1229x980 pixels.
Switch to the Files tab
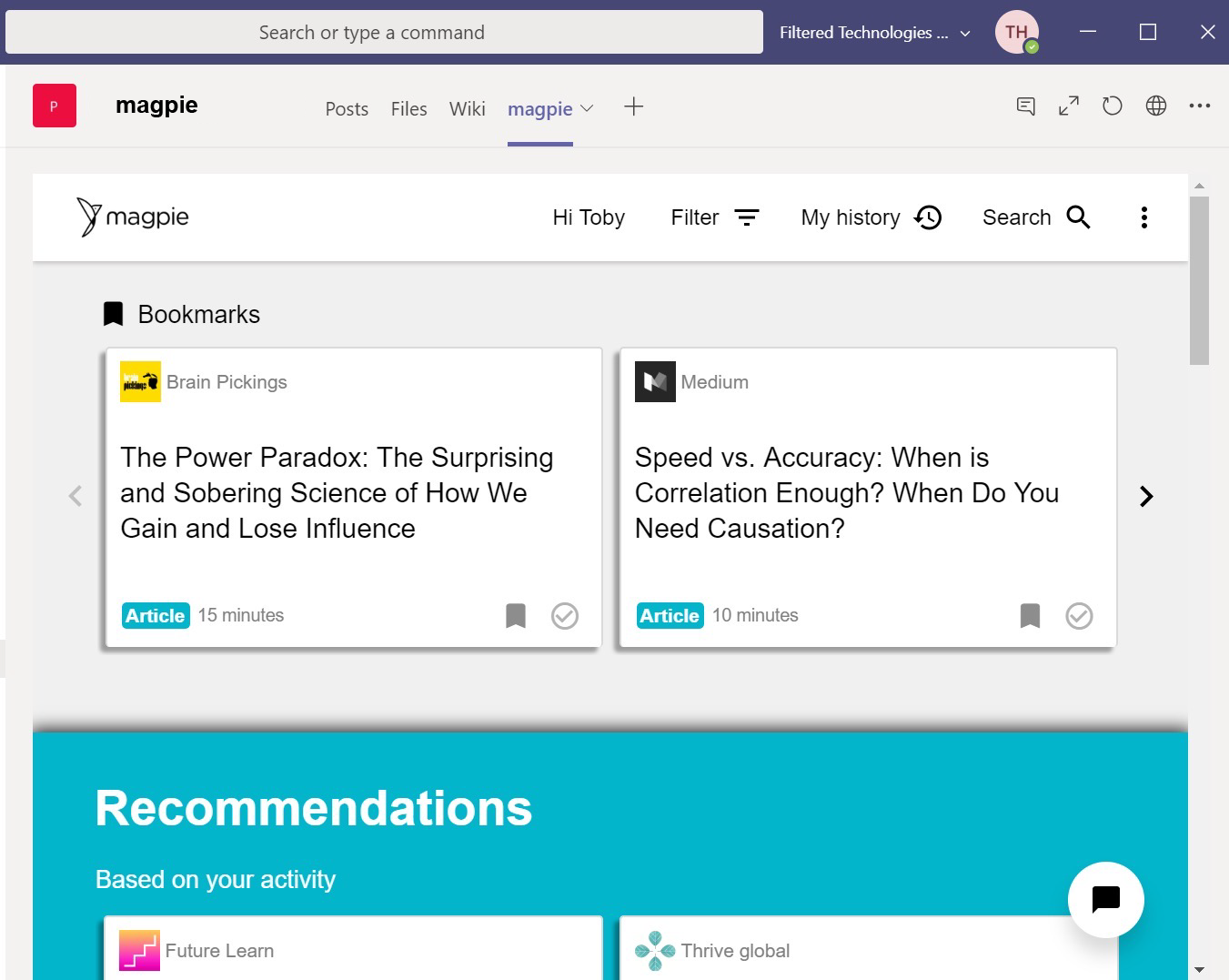(x=408, y=109)
